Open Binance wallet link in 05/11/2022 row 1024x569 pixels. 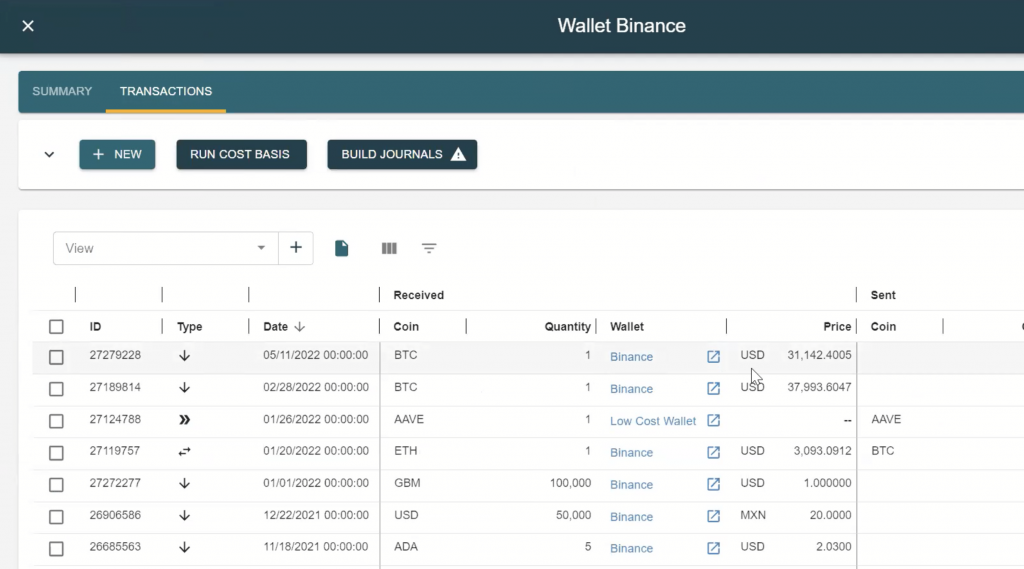click(x=632, y=357)
